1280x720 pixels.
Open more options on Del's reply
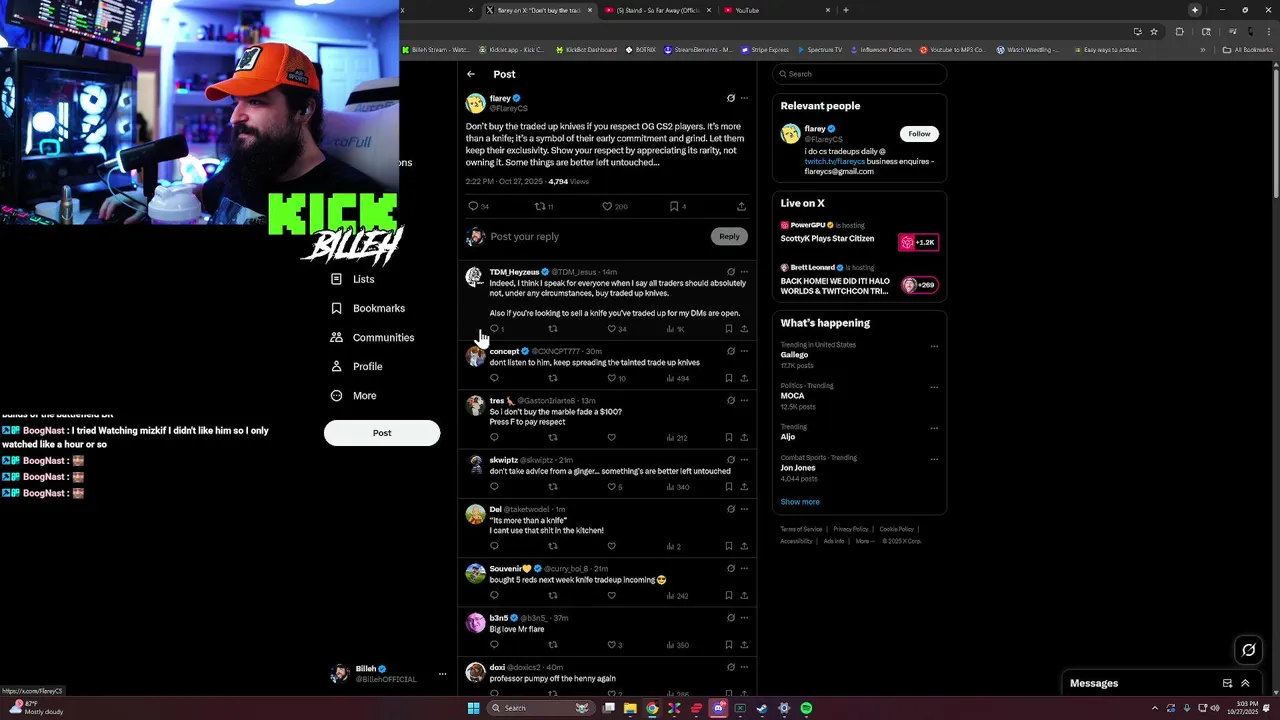point(744,509)
